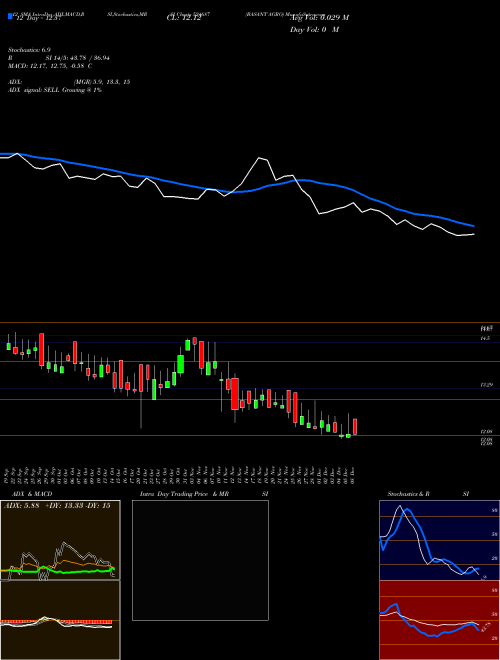This screenshot has width=500, height=660.
Task: Click the 14.5 price axis label
Action: pyautogui.click(x=485, y=338)
